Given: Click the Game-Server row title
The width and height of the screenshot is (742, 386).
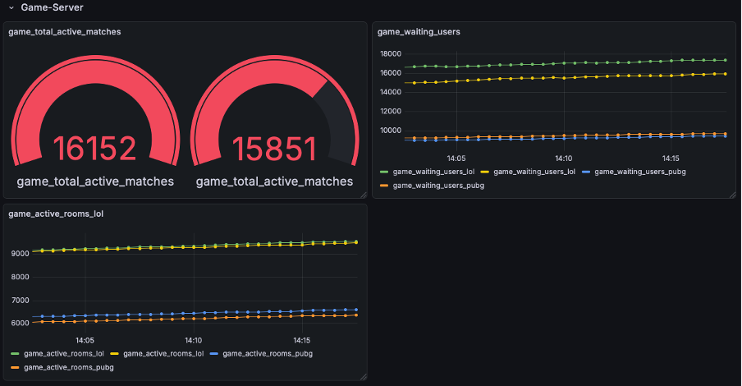Looking at the screenshot, I should pos(52,8).
